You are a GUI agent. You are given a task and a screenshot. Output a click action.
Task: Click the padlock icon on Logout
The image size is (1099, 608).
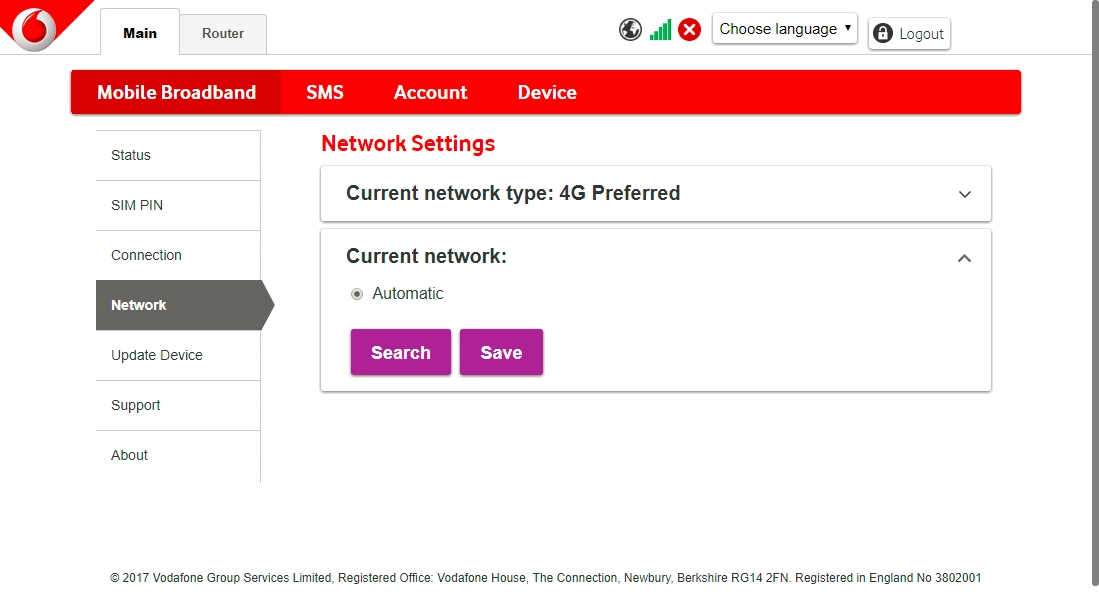882,34
